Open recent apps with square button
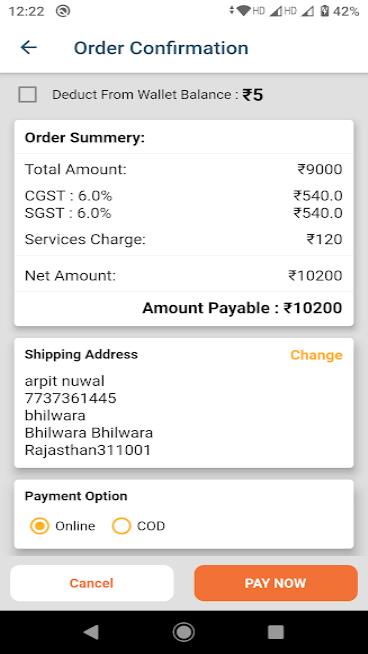This screenshot has height=654, width=368. point(276,632)
